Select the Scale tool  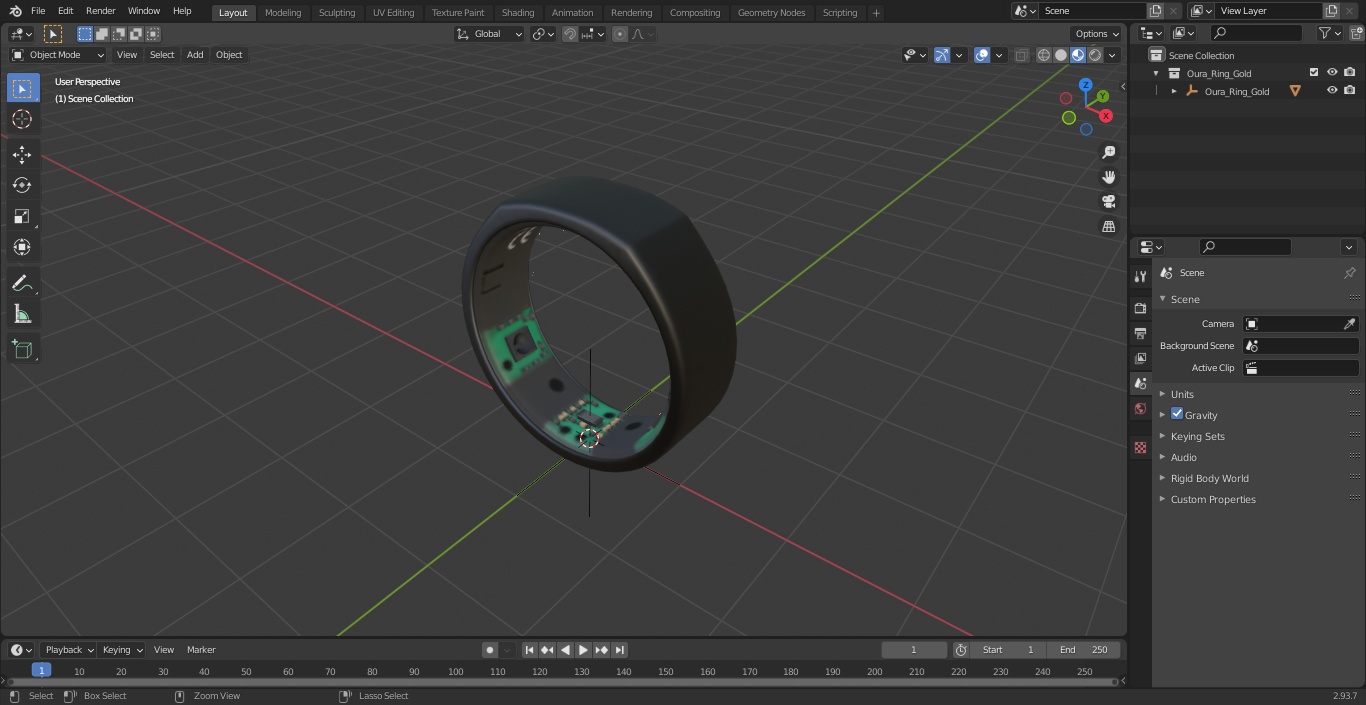tap(22, 216)
